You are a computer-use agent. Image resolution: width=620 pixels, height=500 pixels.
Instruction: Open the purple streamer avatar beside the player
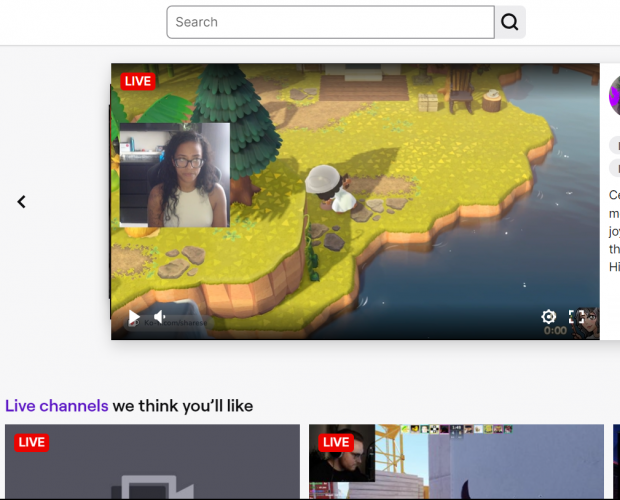(x=614, y=96)
